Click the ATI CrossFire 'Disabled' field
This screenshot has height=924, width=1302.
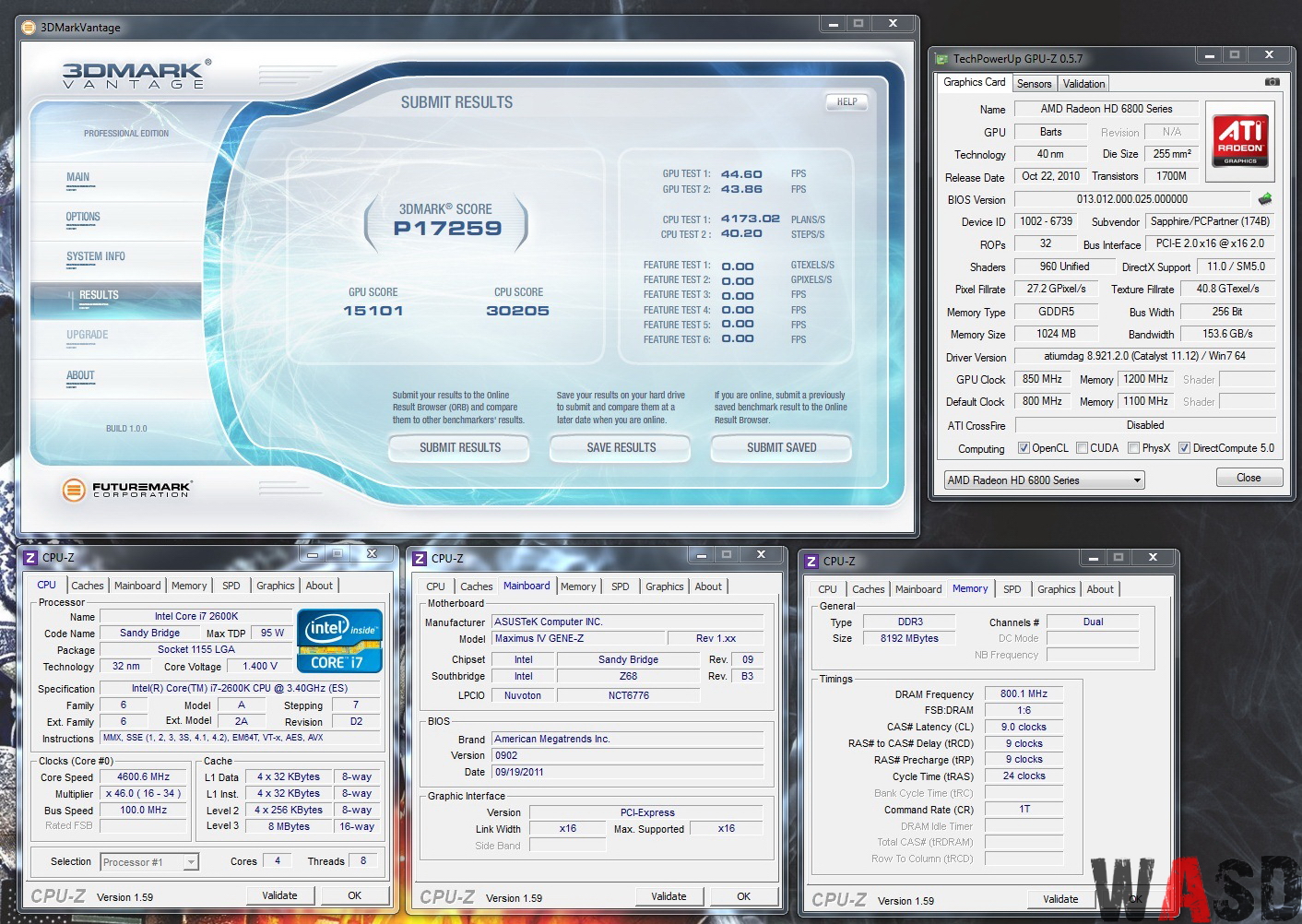(1145, 425)
